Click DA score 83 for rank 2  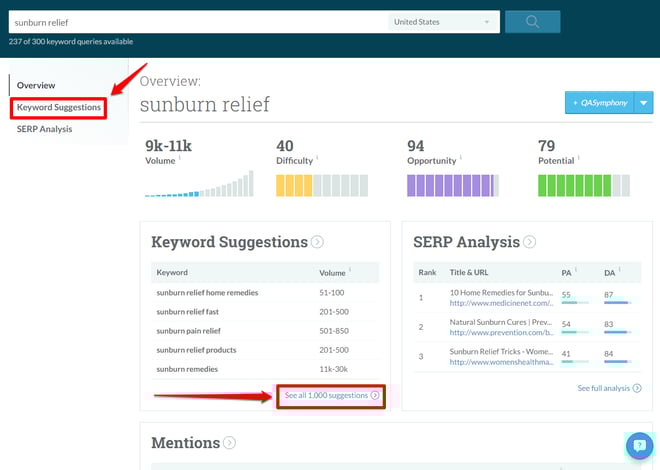point(609,324)
